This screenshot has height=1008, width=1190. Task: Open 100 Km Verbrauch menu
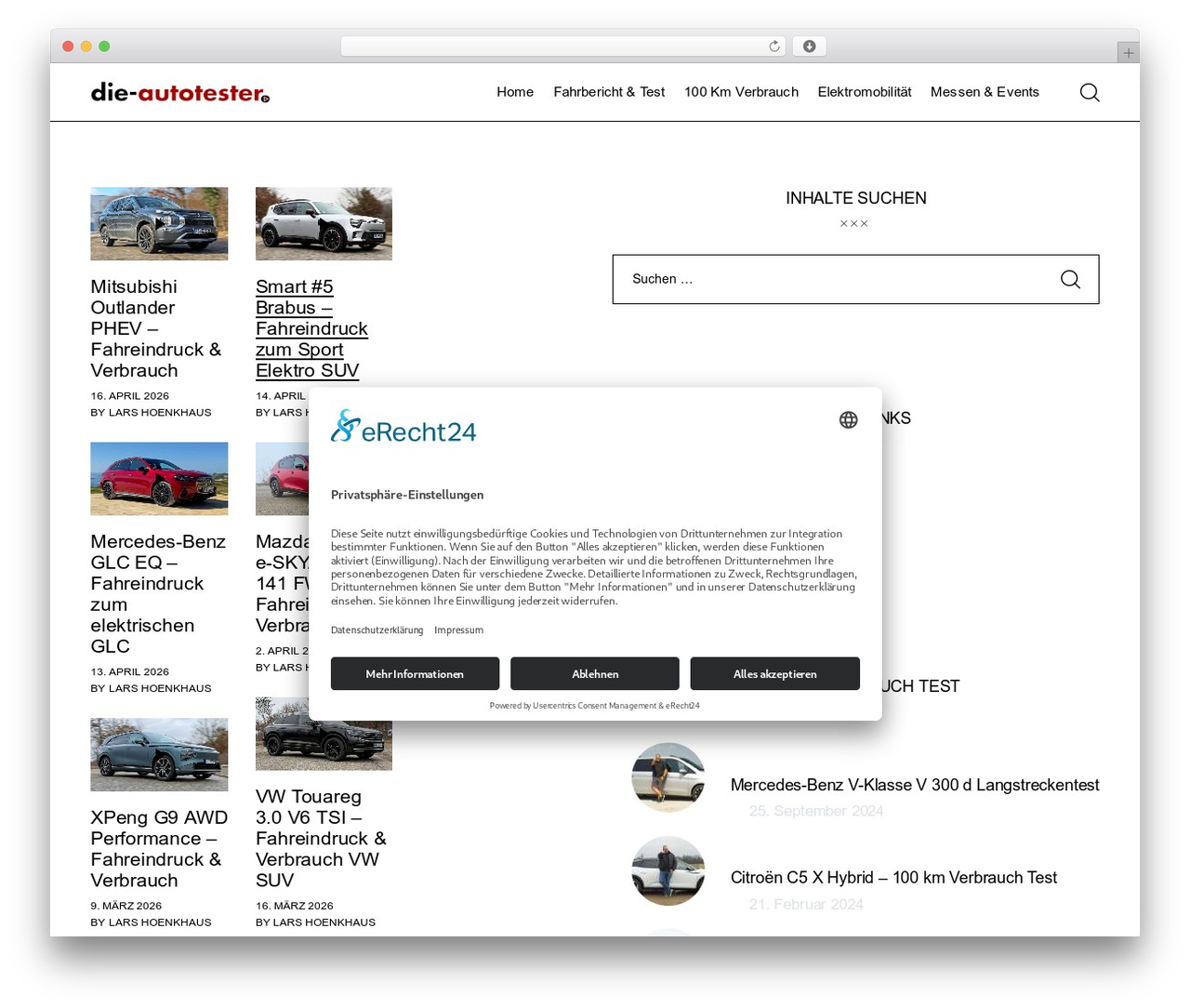tap(741, 92)
